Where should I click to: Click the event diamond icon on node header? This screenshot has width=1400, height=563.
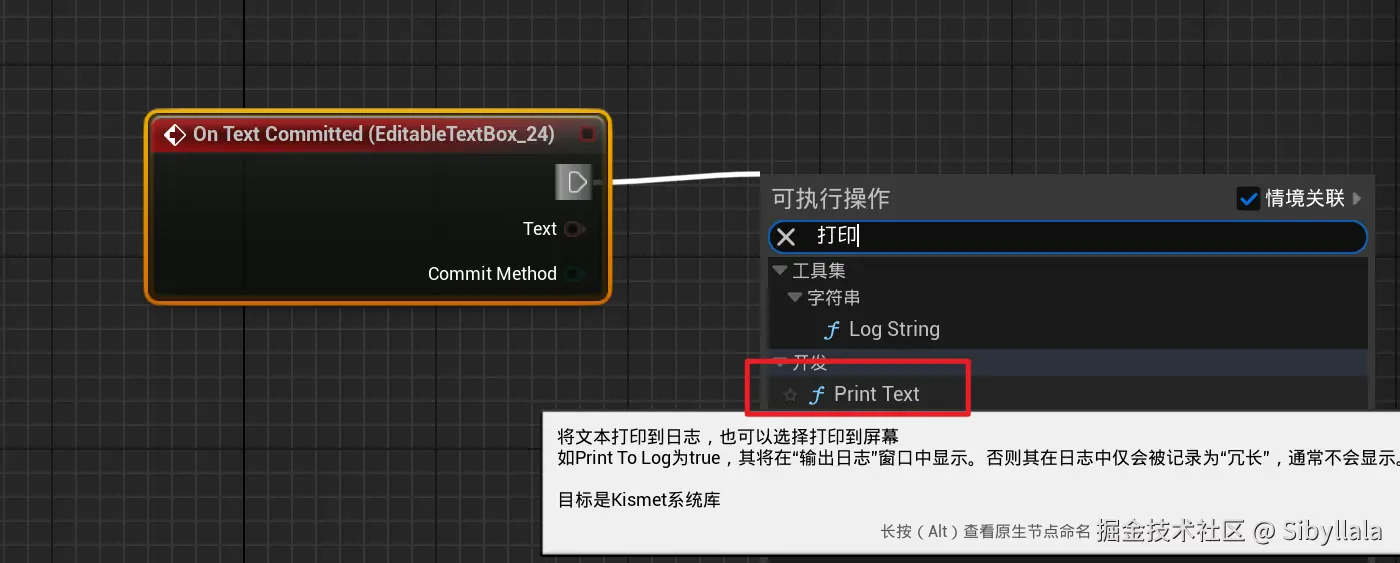[x=175, y=134]
